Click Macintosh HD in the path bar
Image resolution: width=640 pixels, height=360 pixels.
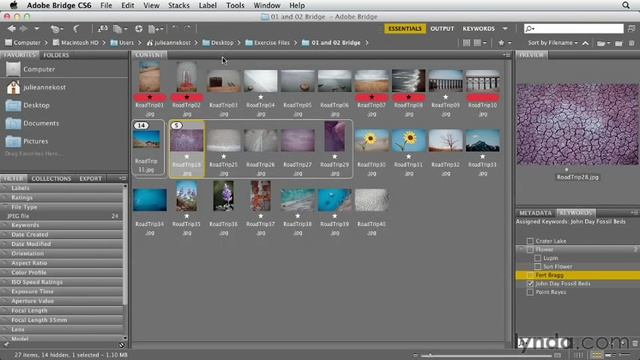(76, 42)
